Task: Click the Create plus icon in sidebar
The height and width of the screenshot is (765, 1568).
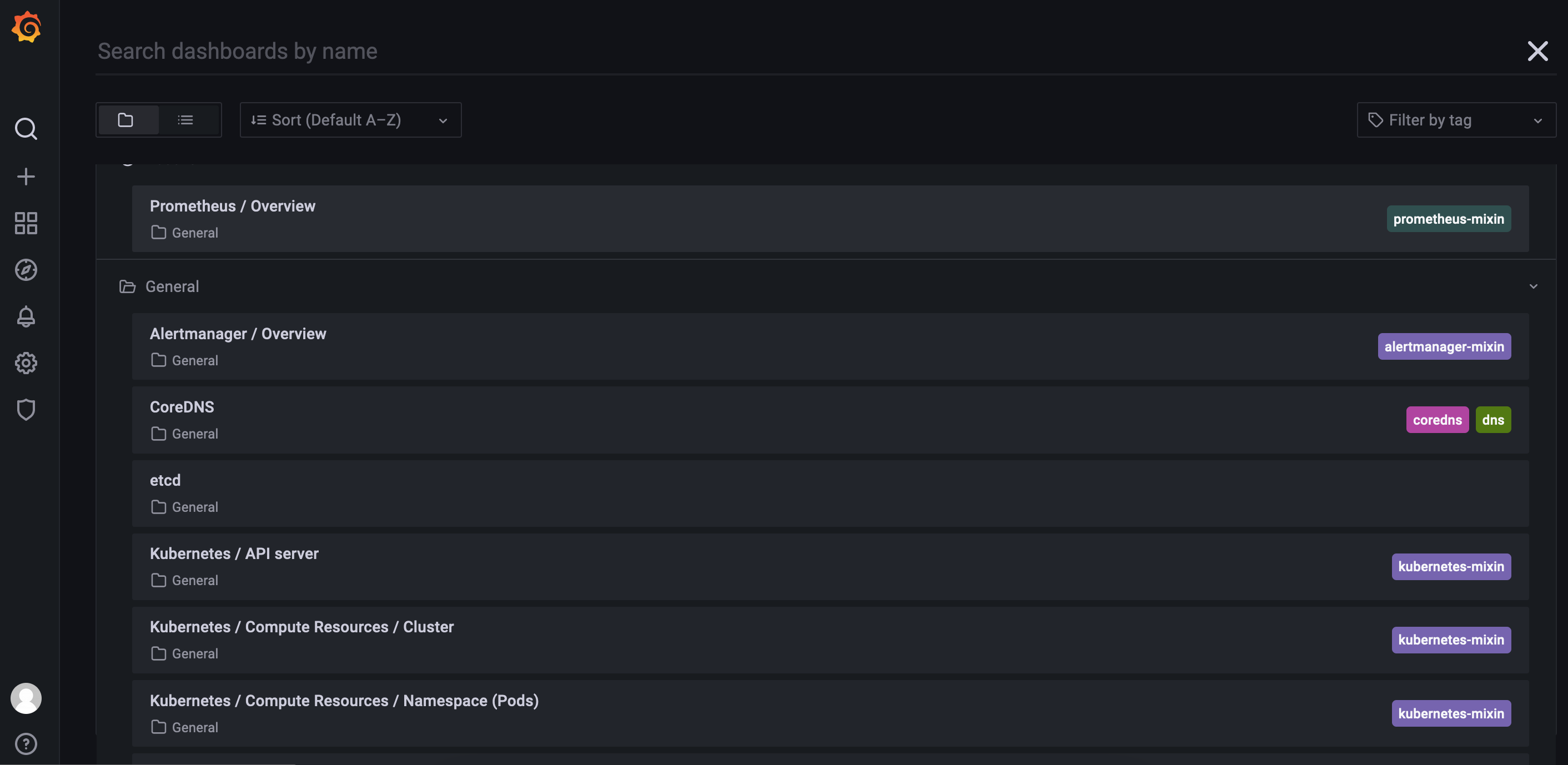Action: point(26,177)
